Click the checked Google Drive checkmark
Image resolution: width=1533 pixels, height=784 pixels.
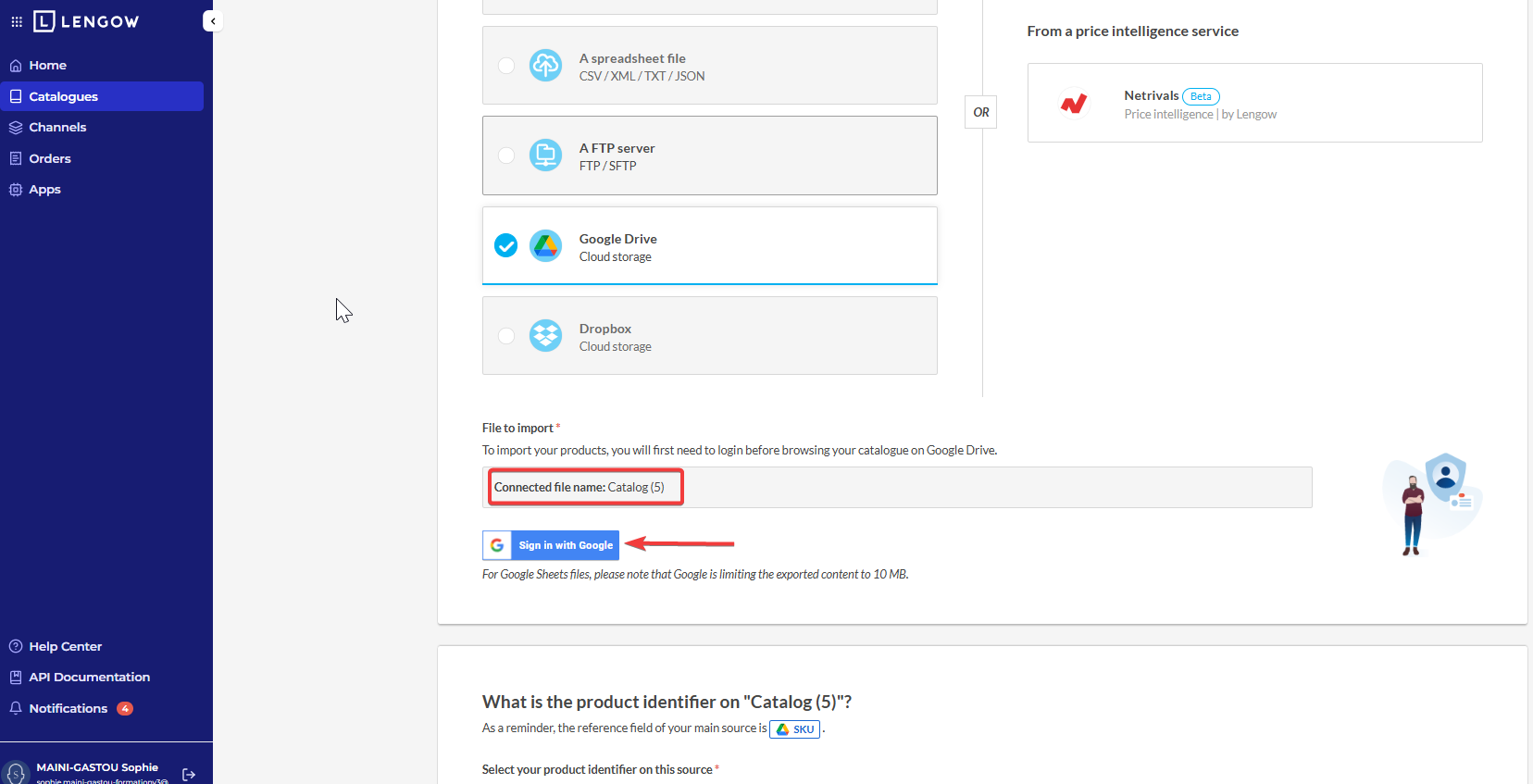[x=506, y=245]
